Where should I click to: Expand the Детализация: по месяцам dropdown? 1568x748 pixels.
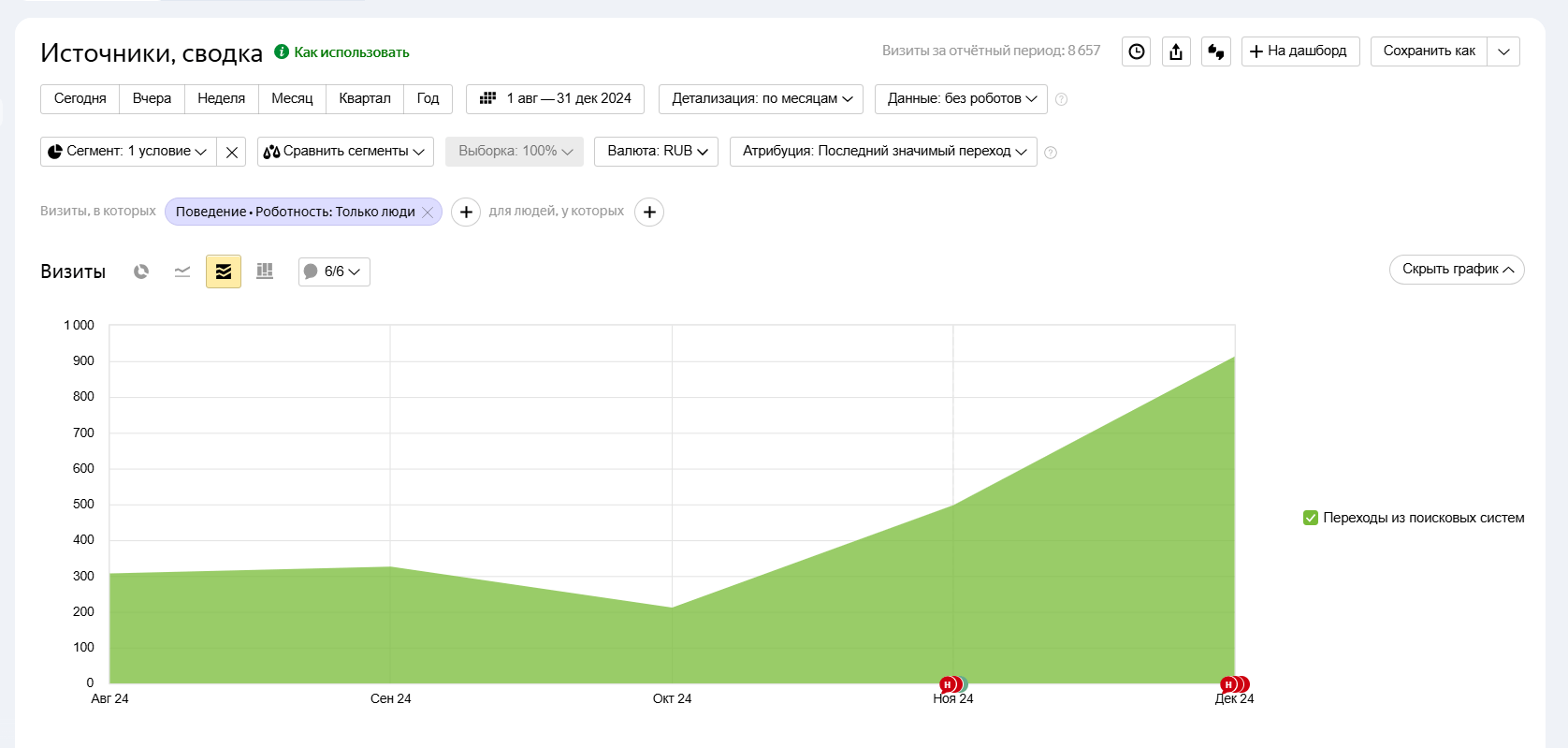pyautogui.click(x=762, y=98)
